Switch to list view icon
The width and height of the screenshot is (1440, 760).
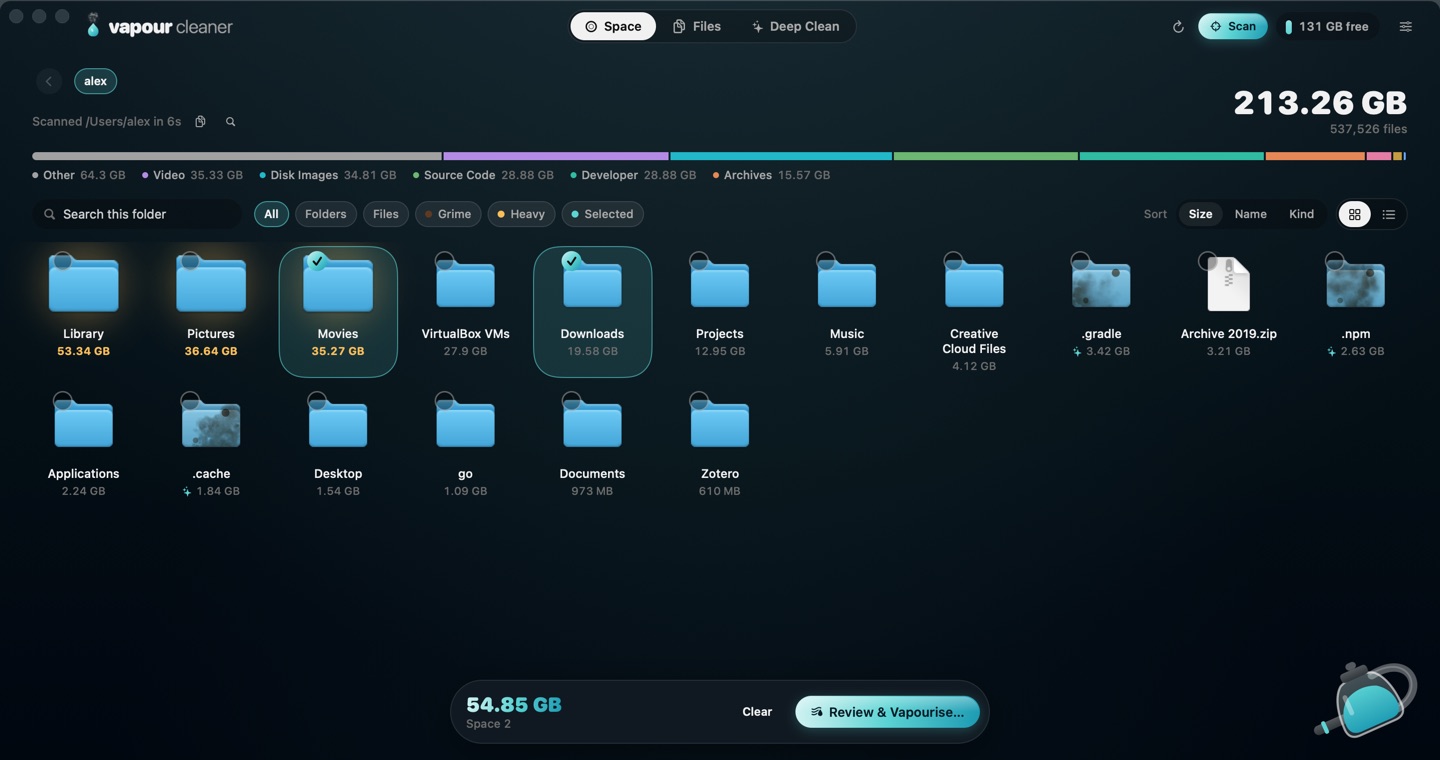coord(1388,214)
